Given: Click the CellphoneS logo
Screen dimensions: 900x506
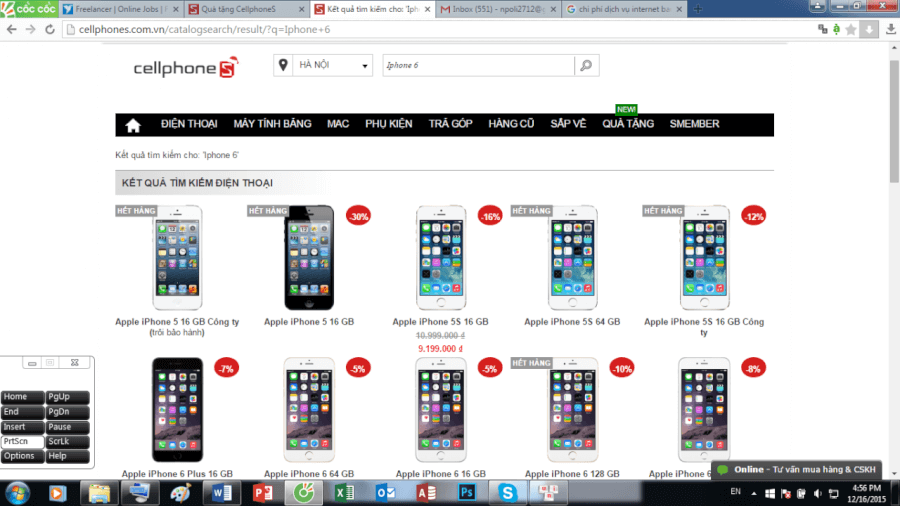Looking at the screenshot, I should pos(185,67).
